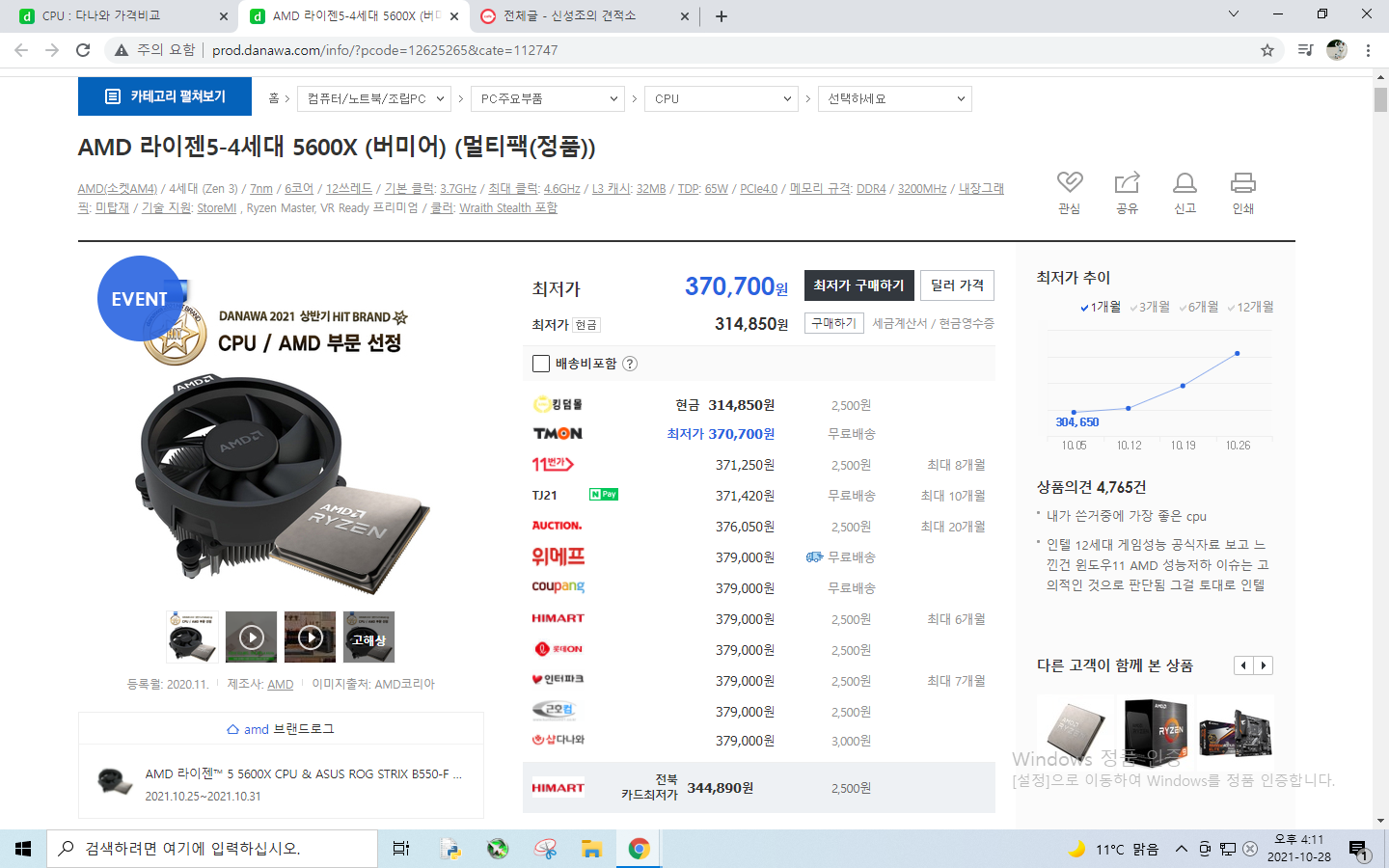The height and width of the screenshot is (868, 1389).
Task: Click the 공유 share icon
Action: pos(1127,182)
